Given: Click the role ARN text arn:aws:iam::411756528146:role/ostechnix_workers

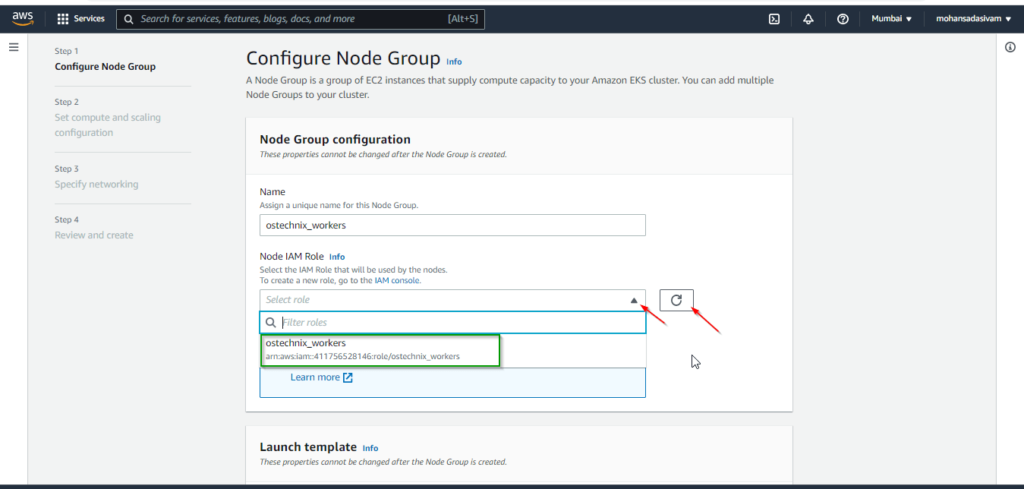Looking at the screenshot, I should pos(362,356).
